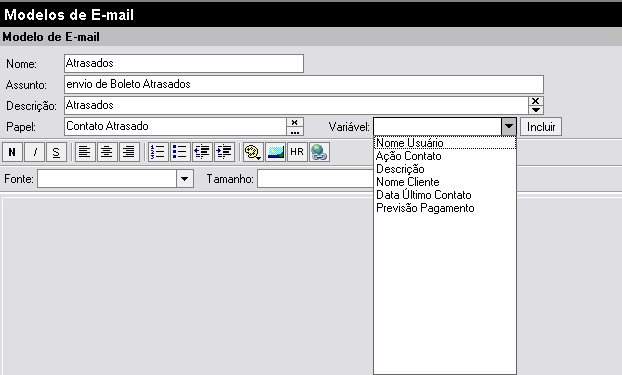
Task: Toggle underline (S) formatting button
Action: click(56, 152)
